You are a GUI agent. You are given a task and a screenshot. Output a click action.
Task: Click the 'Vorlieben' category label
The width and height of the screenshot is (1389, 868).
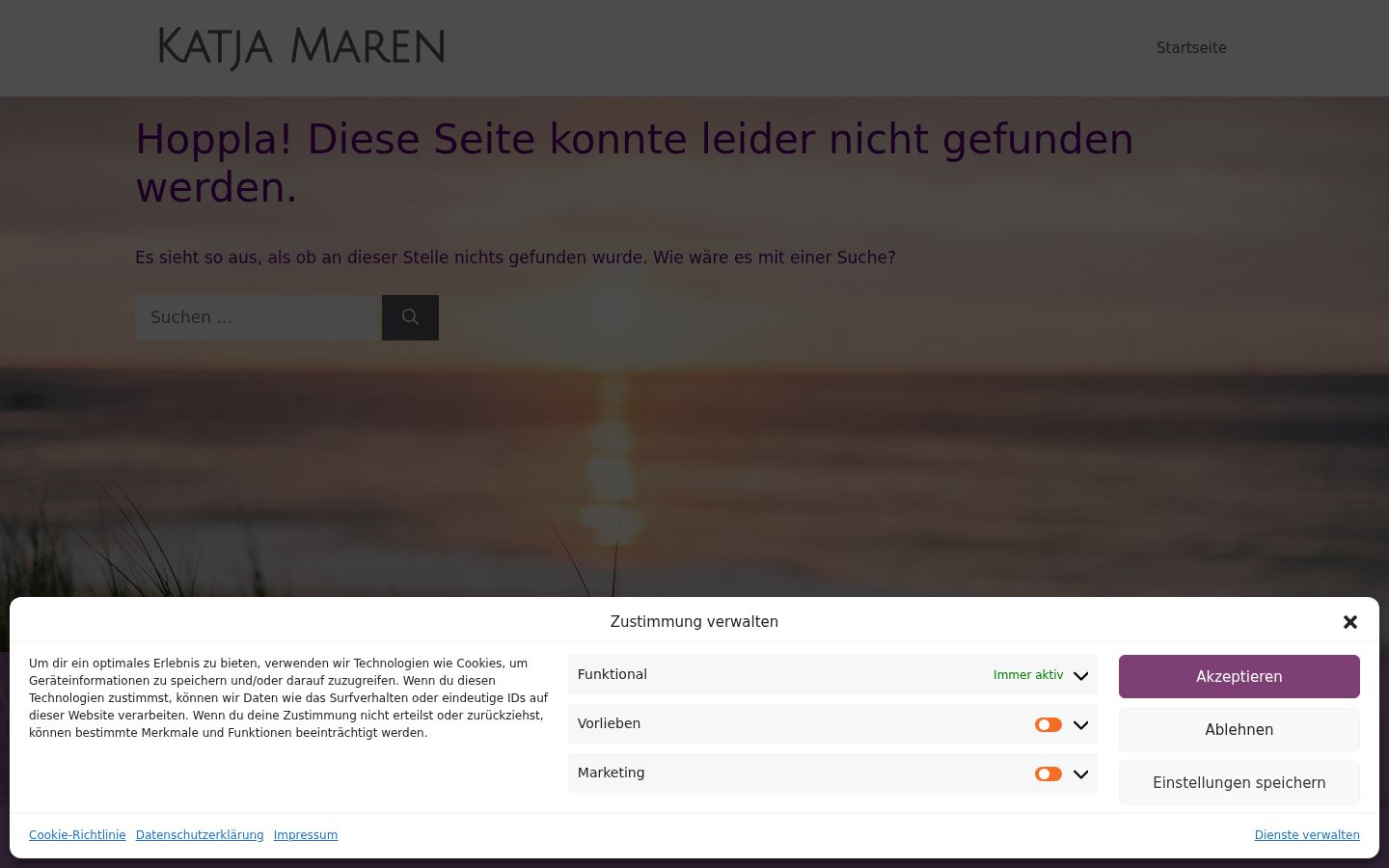point(609,723)
